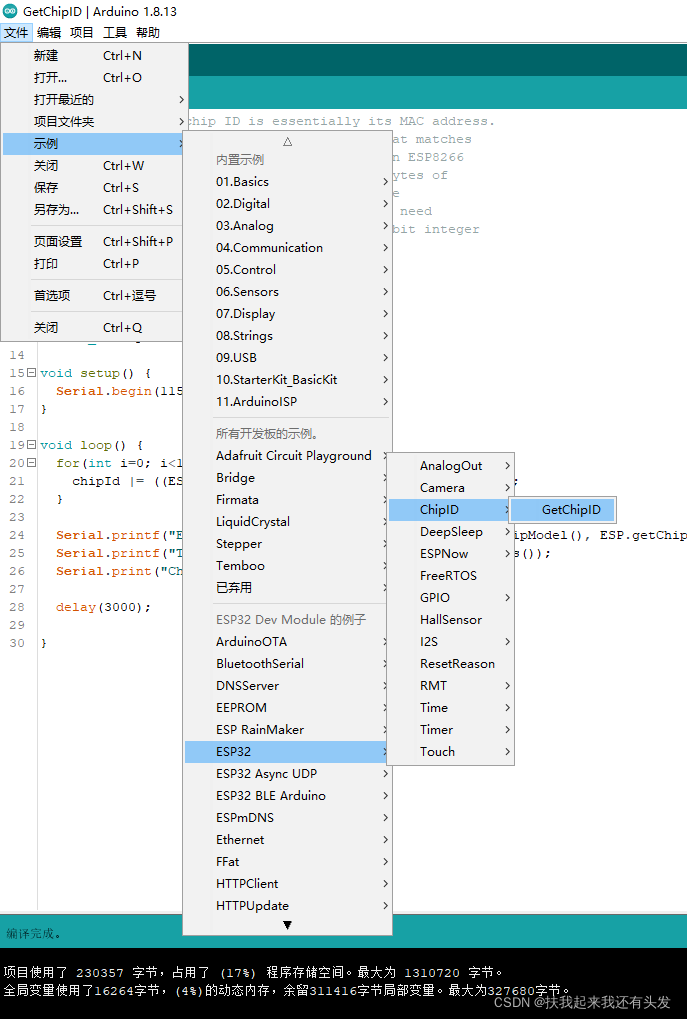The width and height of the screenshot is (687, 1019).
Task: Select 打印 menu entry
Action: click(94, 264)
